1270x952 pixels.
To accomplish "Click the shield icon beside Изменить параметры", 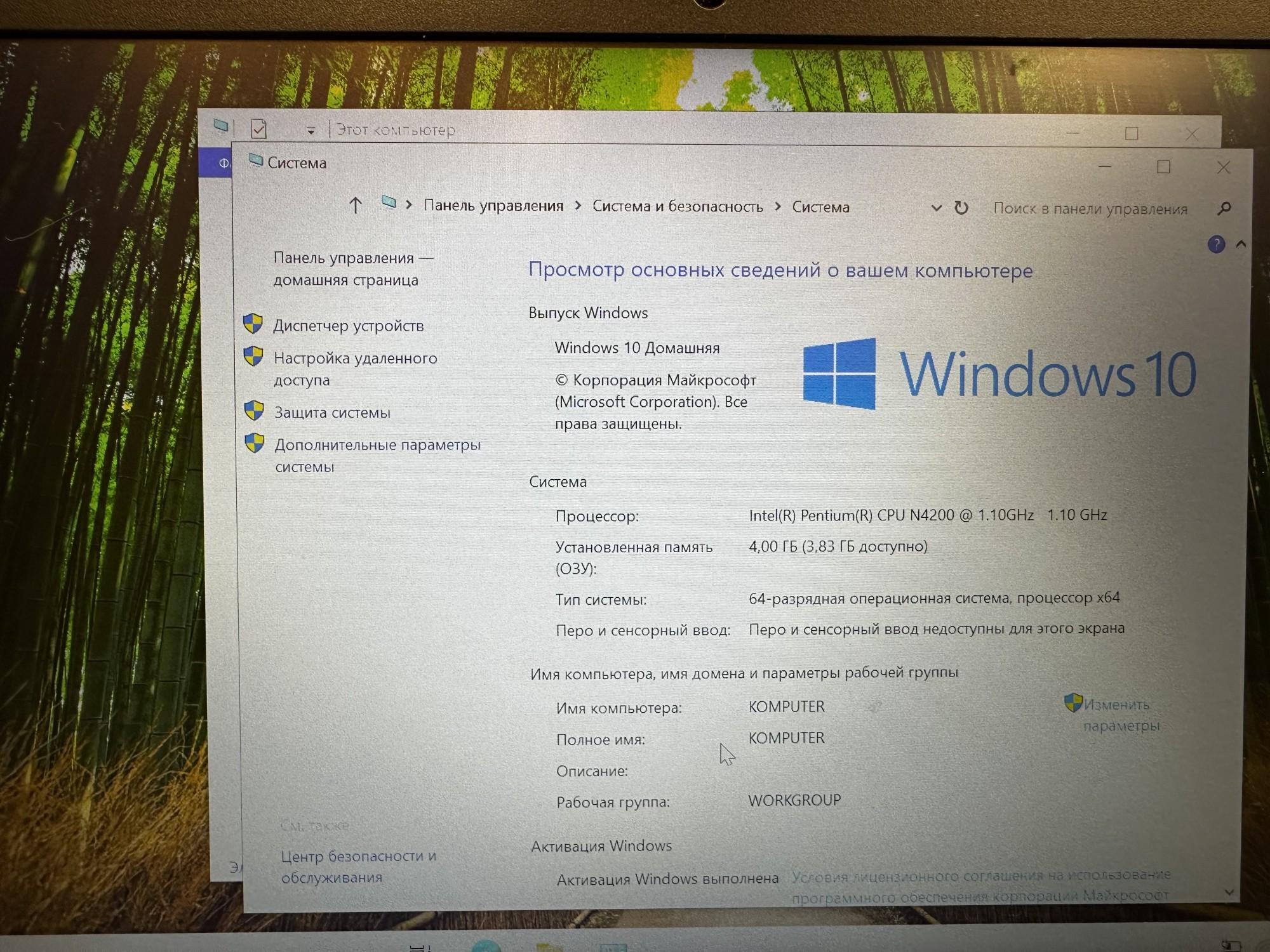I will 1073,703.
